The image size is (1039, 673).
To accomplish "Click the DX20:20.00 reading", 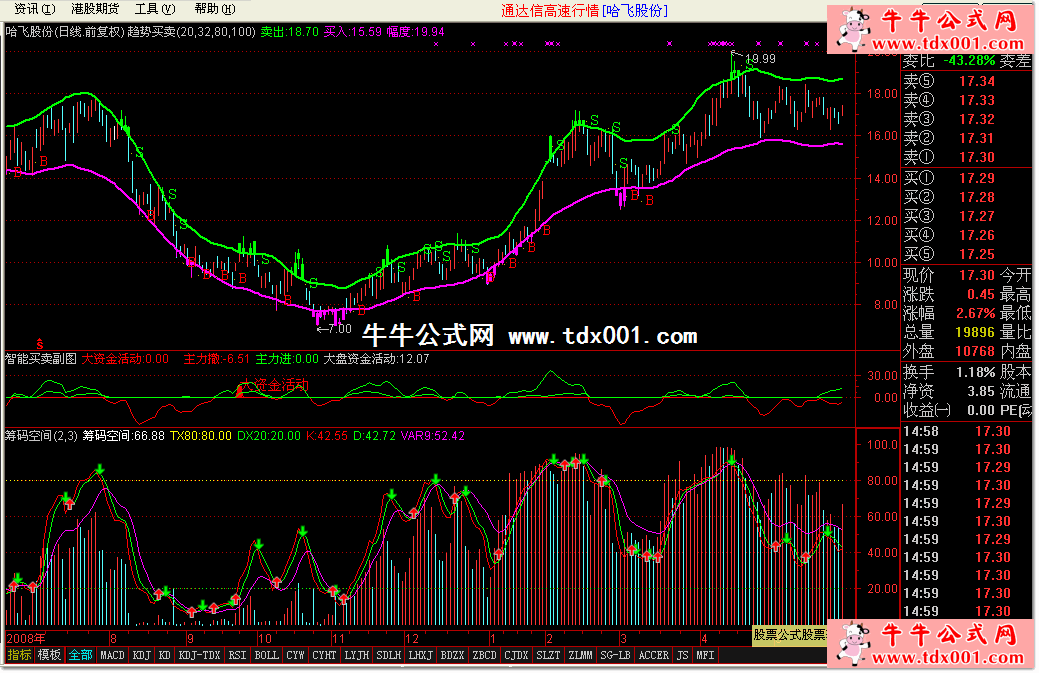I will tap(269, 436).
